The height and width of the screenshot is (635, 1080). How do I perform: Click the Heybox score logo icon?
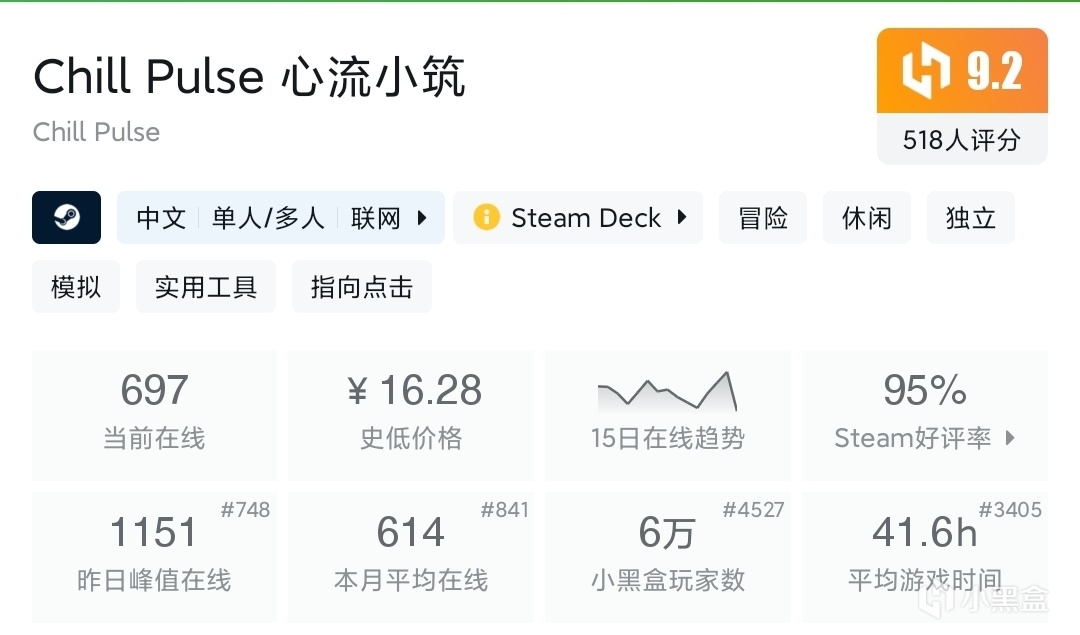(x=928, y=72)
